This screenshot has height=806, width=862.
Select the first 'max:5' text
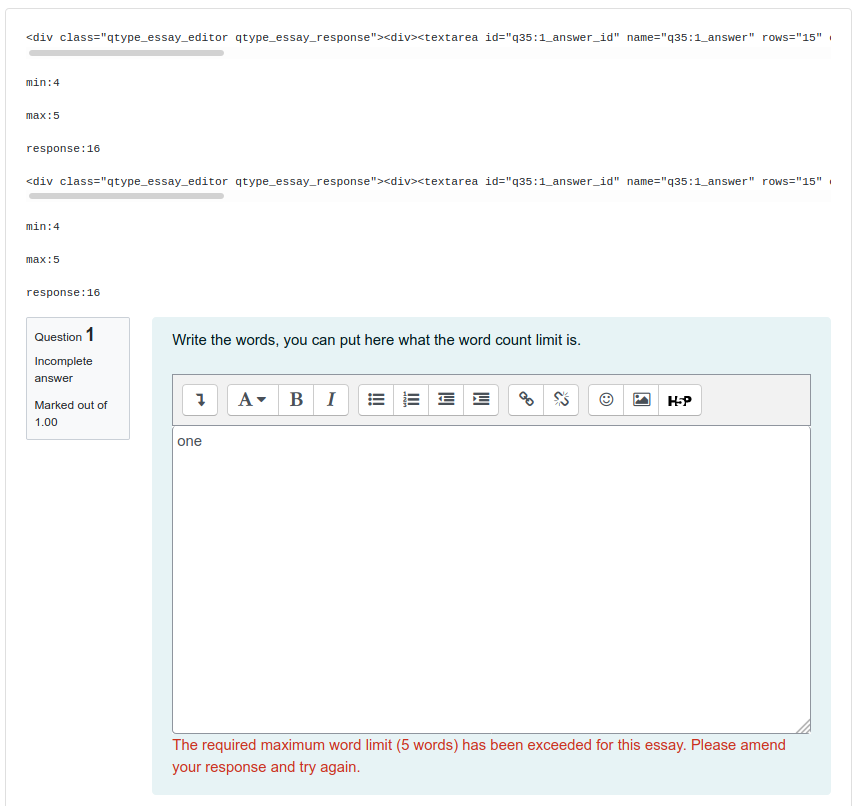(43, 116)
